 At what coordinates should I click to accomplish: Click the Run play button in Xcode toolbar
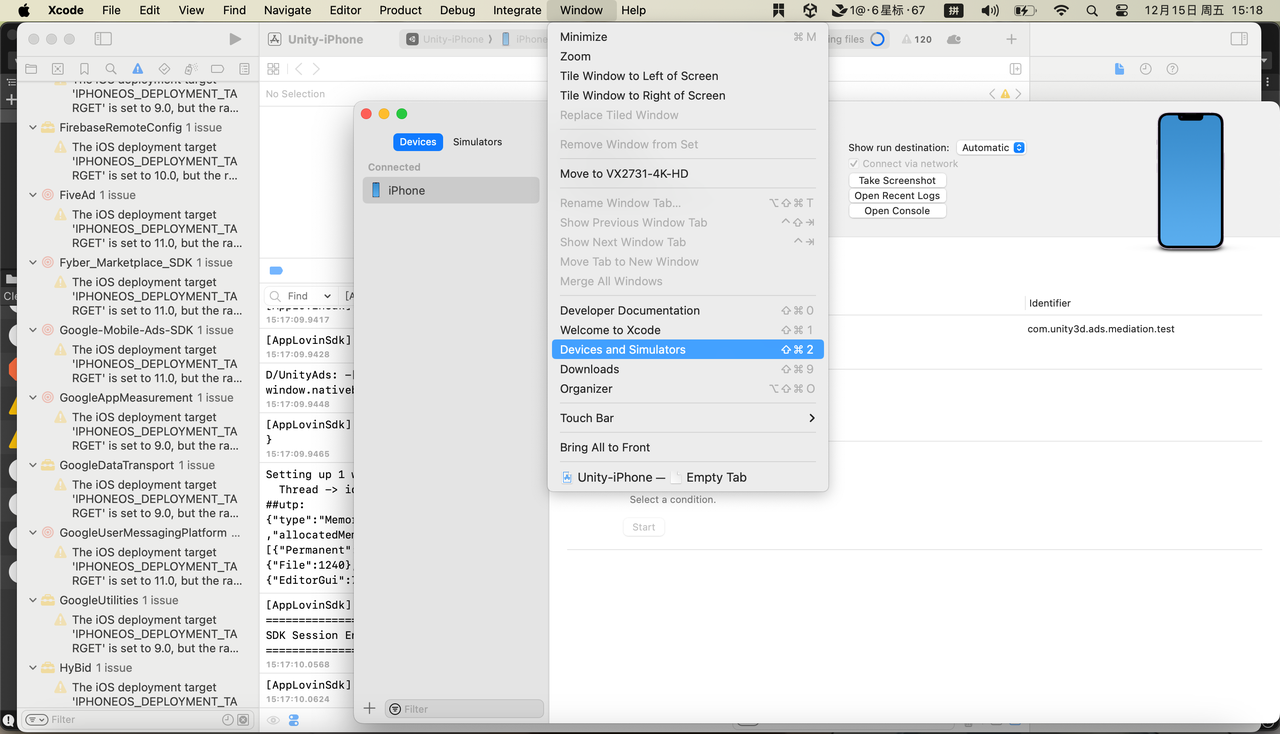tap(235, 39)
